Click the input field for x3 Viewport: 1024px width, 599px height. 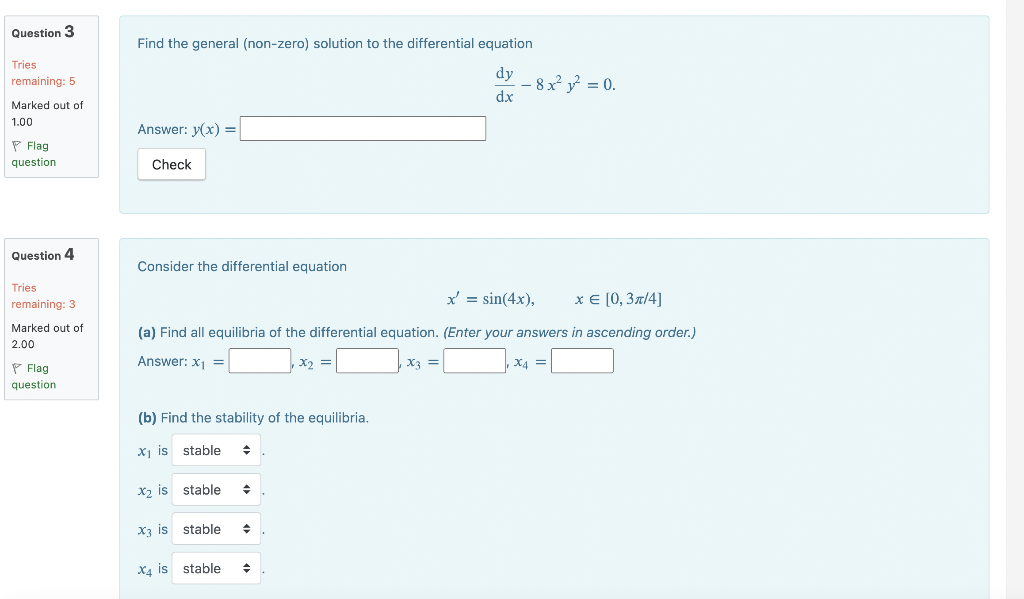474,360
